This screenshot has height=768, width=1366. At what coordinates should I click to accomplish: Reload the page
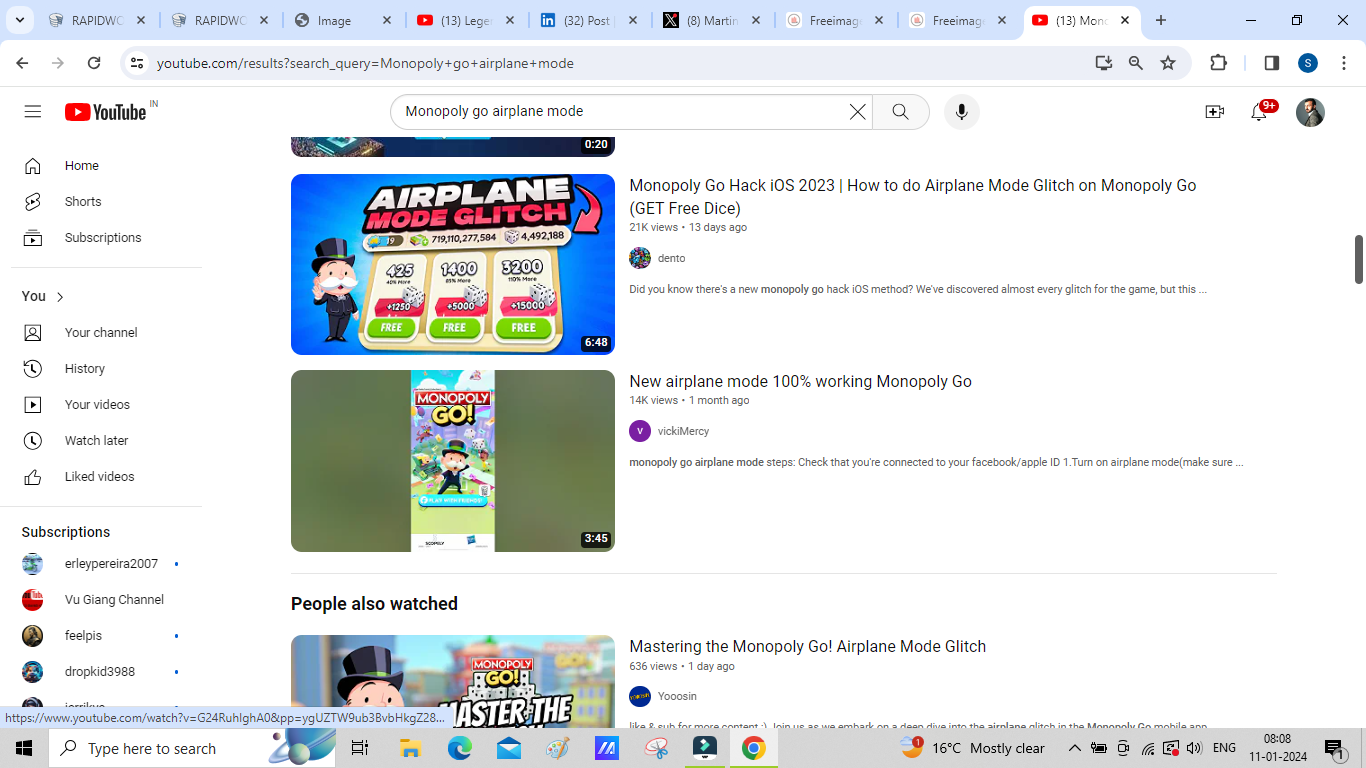pyautogui.click(x=94, y=63)
